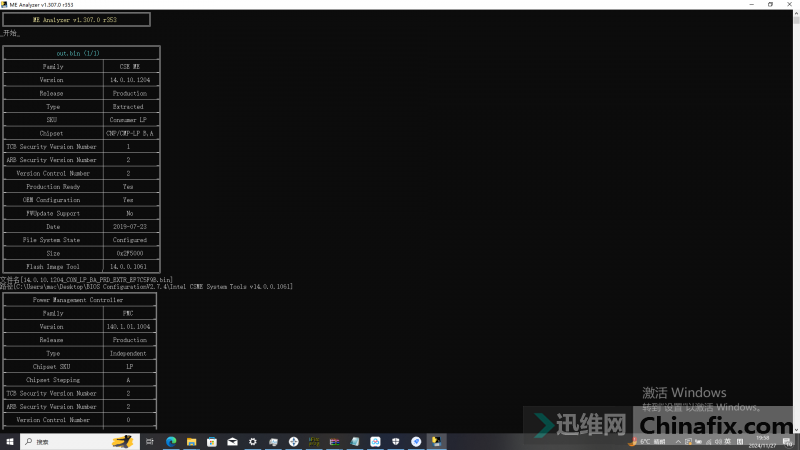The image size is (800, 450).
Task: Click the 'Production Ready' row label
Action: [x=53, y=187]
